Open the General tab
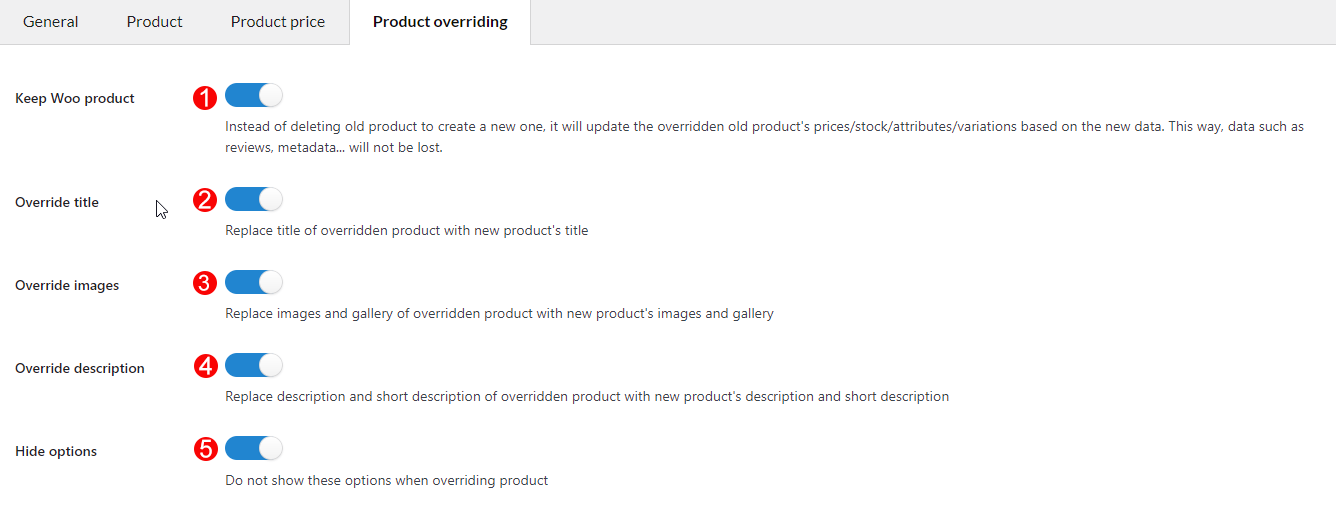1336x514 pixels. [51, 22]
